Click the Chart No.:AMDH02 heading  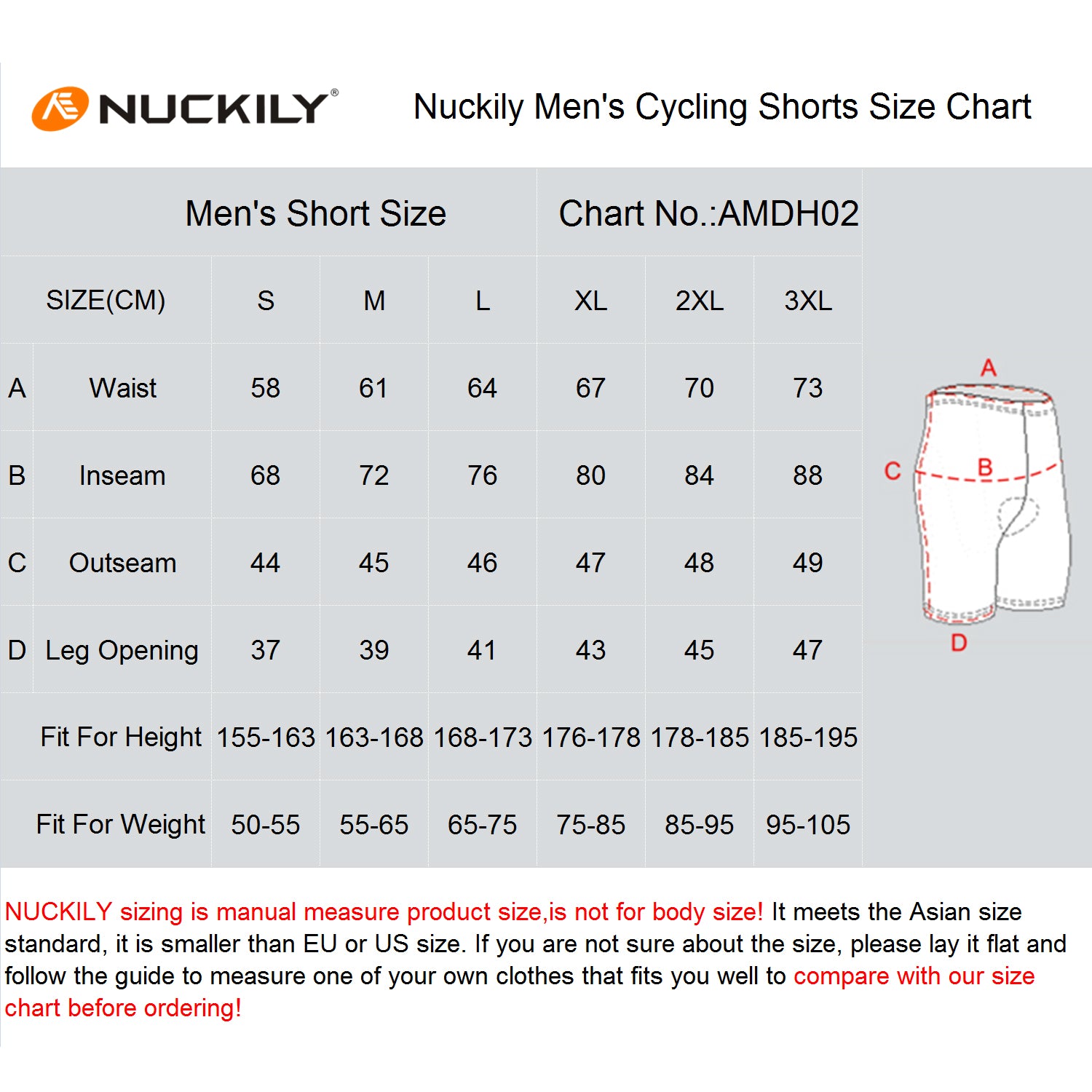[x=708, y=213]
